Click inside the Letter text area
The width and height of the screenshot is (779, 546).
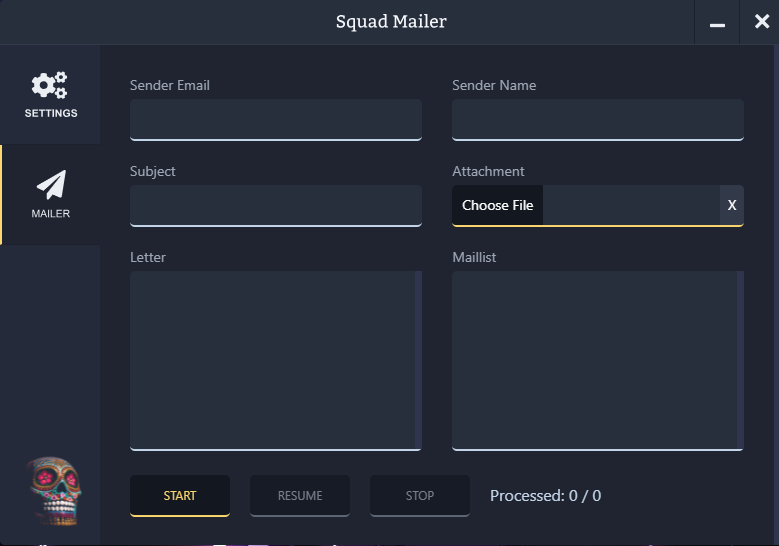pyautogui.click(x=270, y=360)
